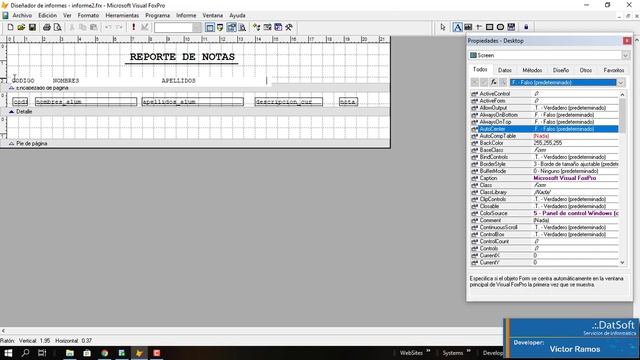Expand the property value dropdown arrow
The width and height of the screenshot is (640, 360).
tap(621, 82)
